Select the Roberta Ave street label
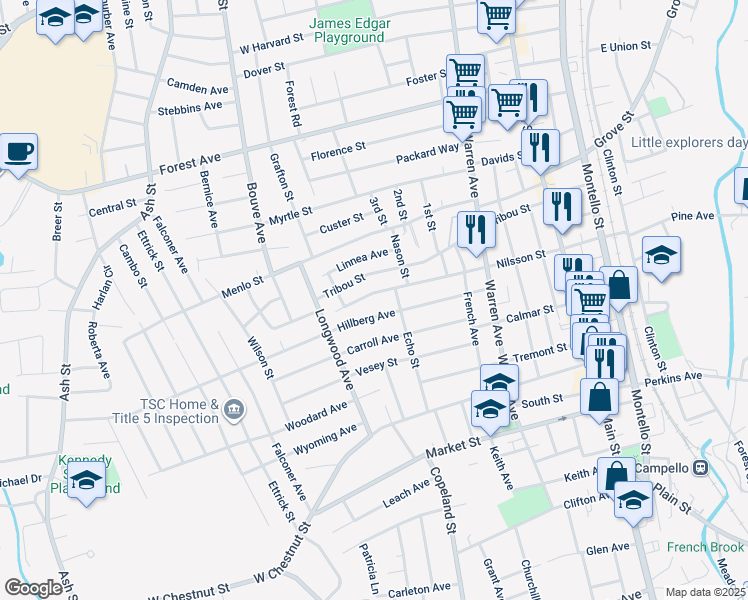Image resolution: width=748 pixels, height=600 pixels. pos(99,350)
